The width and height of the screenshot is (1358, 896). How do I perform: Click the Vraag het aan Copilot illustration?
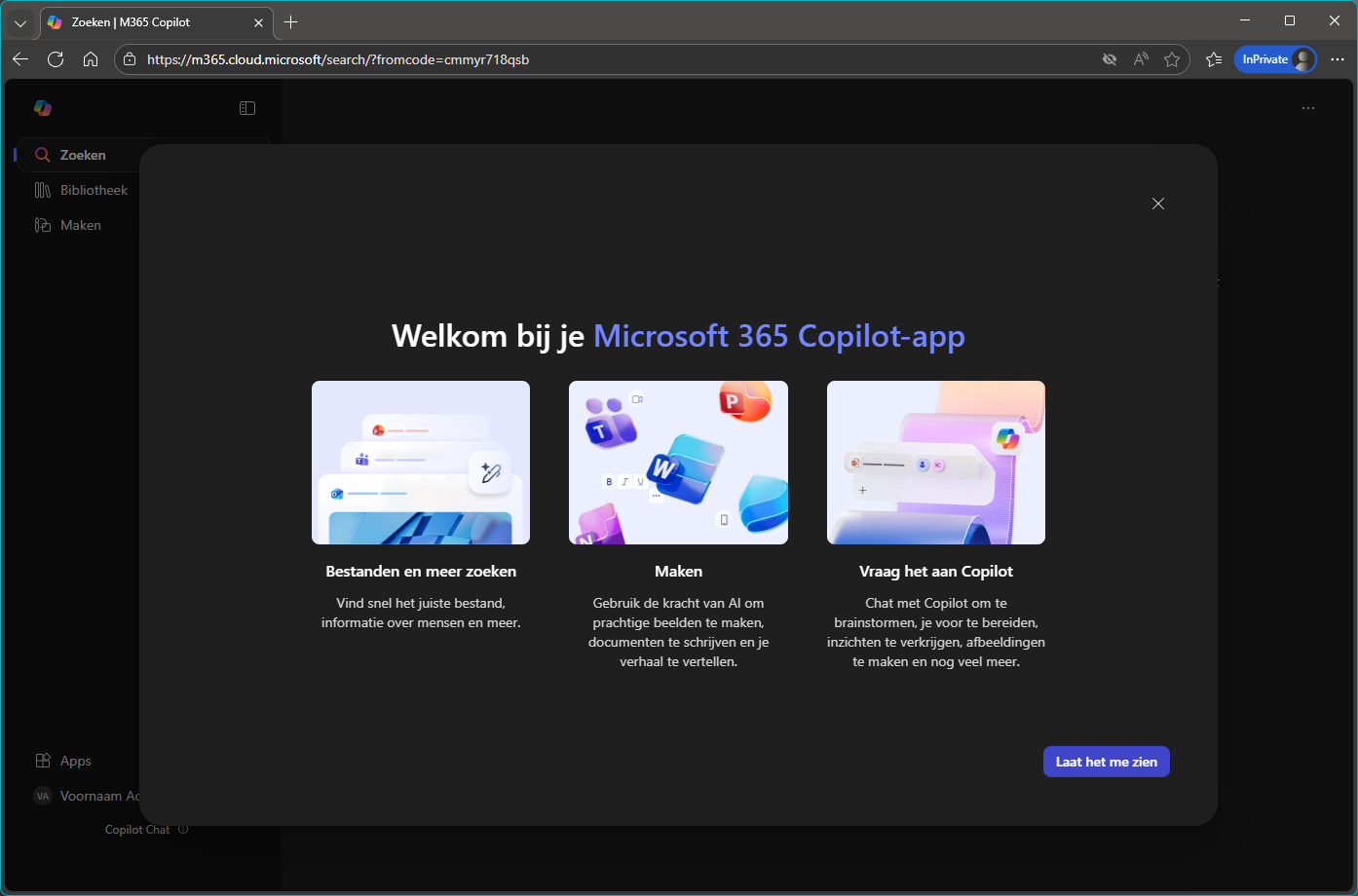pos(936,463)
